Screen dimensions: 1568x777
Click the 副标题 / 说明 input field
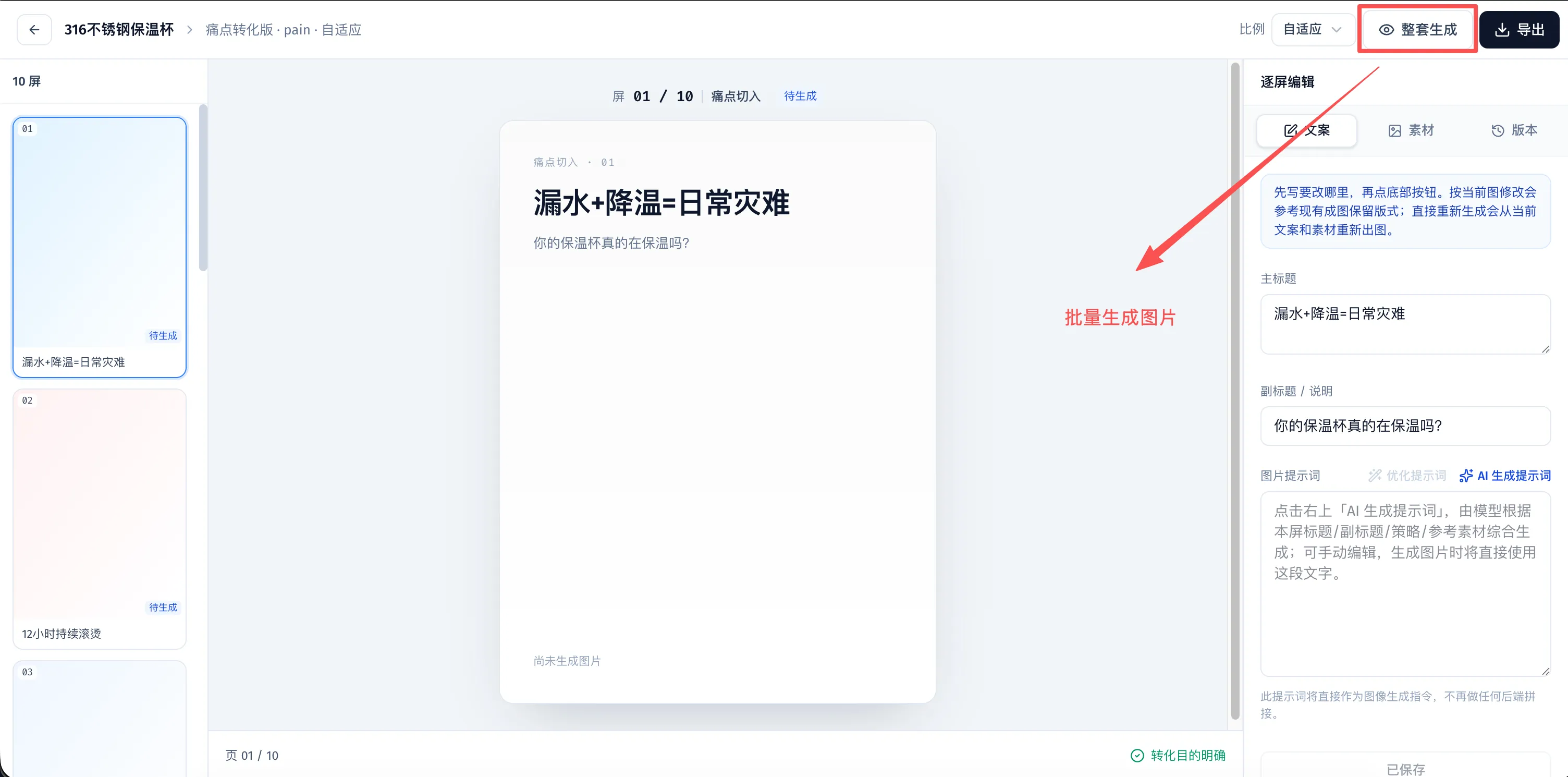(x=1405, y=426)
